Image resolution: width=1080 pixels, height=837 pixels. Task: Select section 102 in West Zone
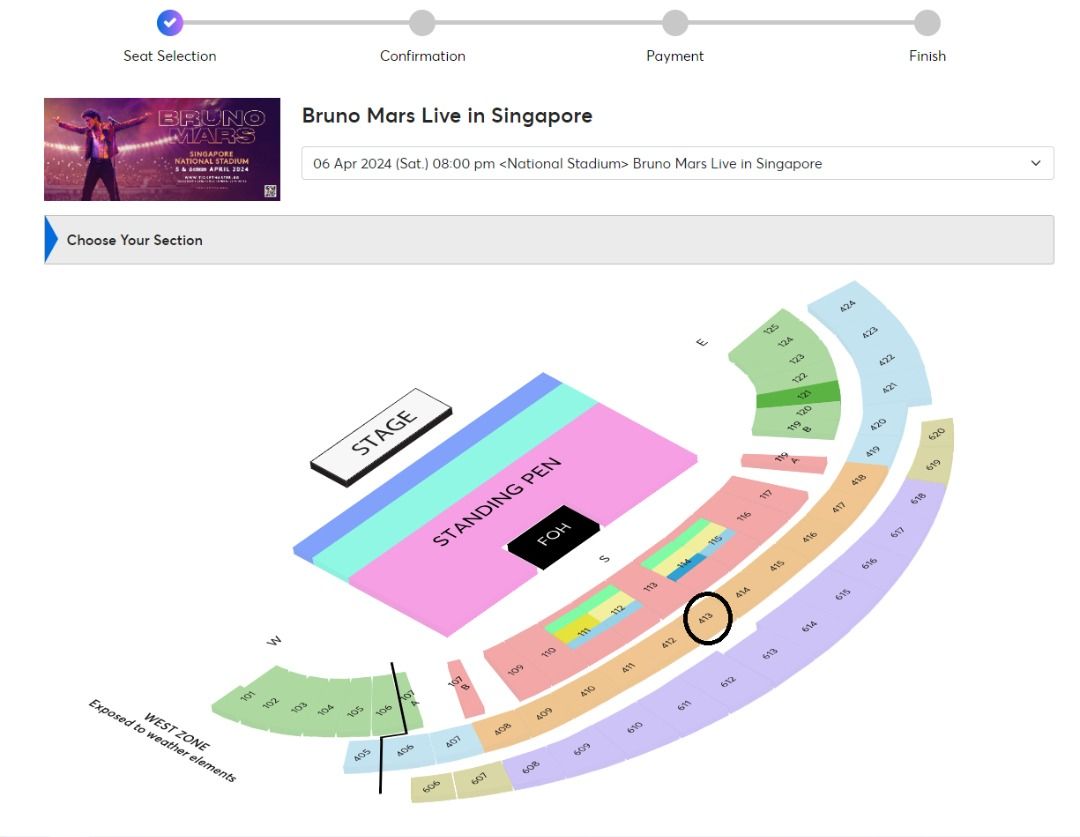pos(270,703)
